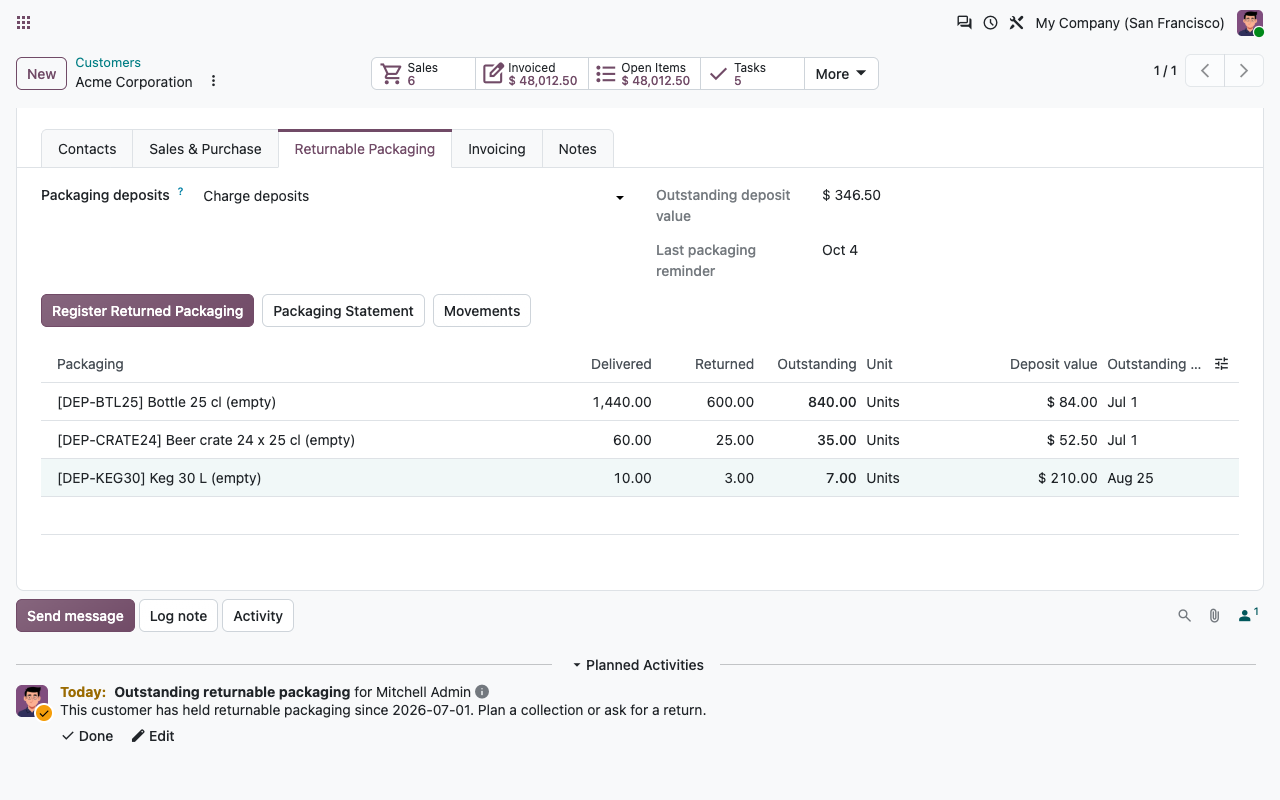This screenshot has width=1280, height=800.
Task: Switch to the Sales & Purchase tab
Action: pos(205,149)
